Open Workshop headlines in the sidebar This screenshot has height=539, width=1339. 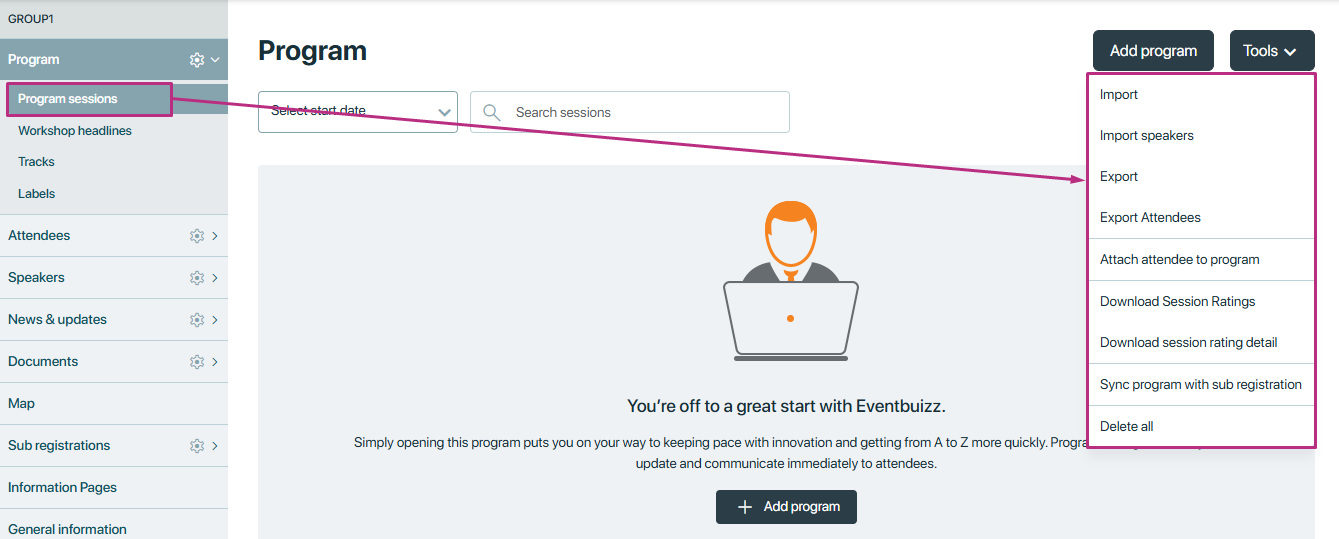pos(75,131)
